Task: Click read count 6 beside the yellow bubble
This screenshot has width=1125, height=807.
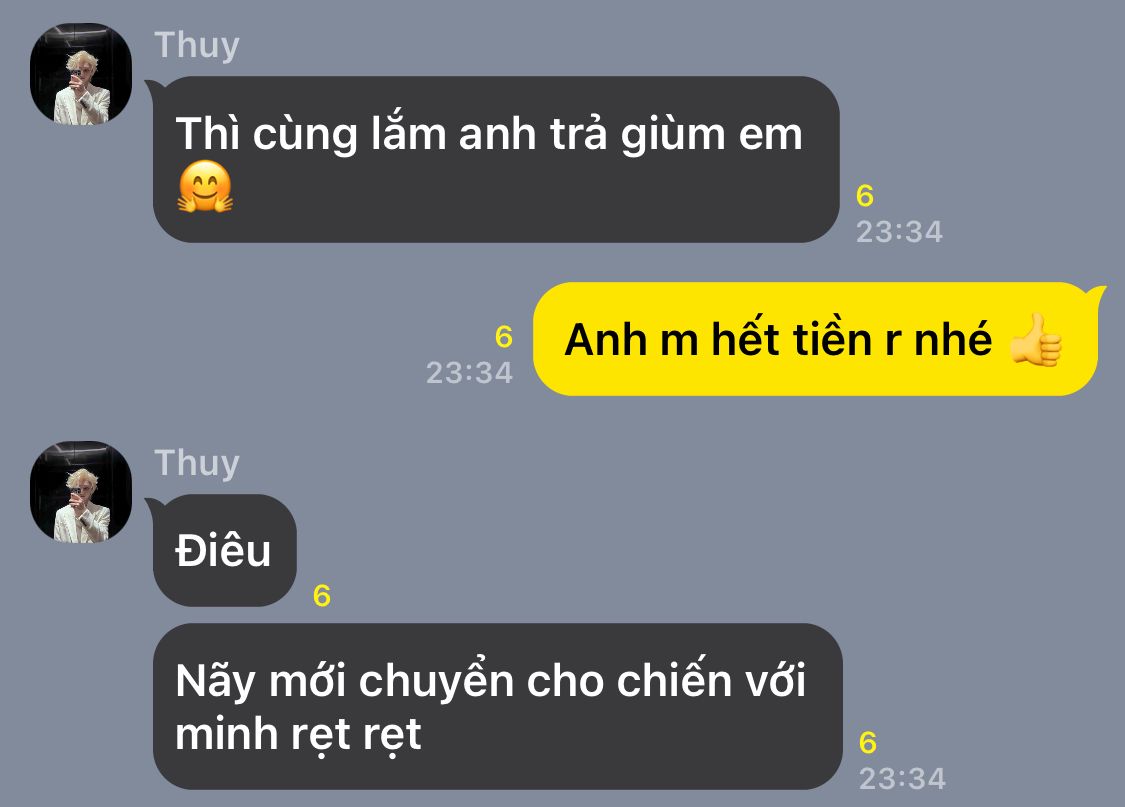Action: click(x=504, y=337)
